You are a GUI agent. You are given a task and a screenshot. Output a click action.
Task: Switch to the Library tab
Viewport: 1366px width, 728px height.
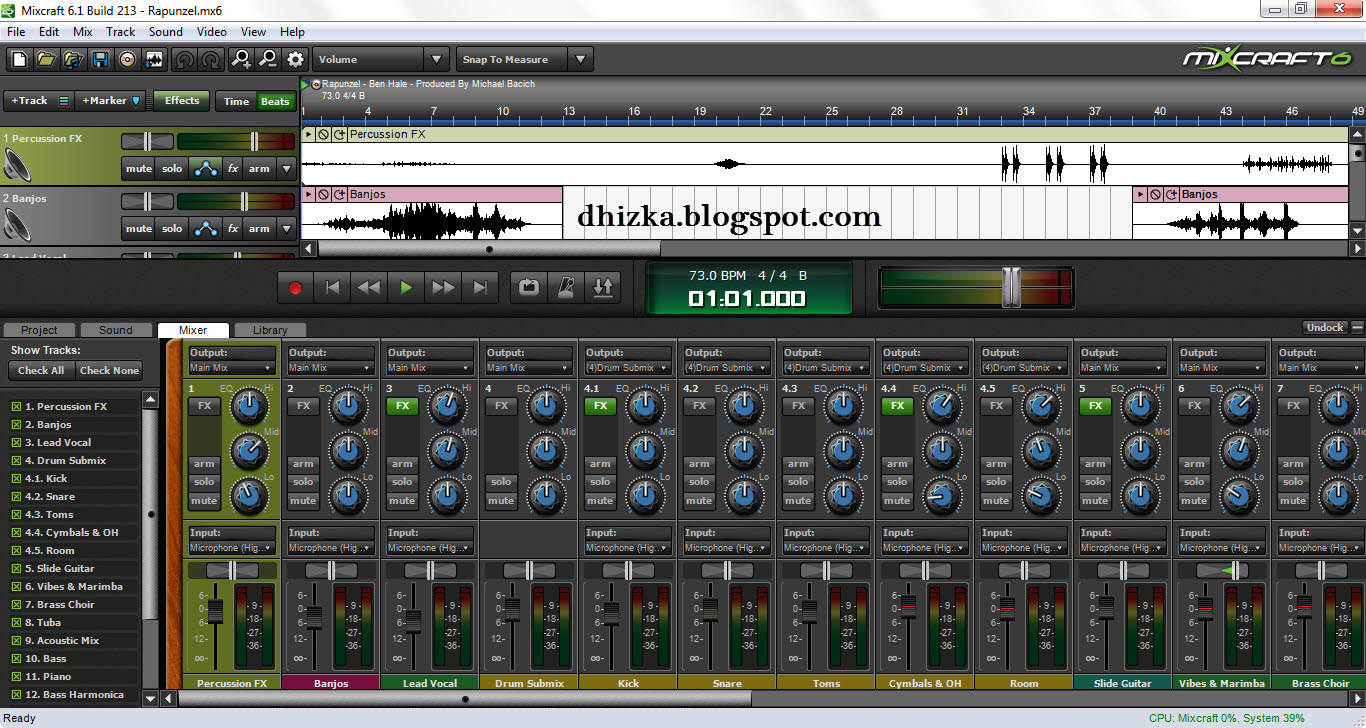(270, 330)
